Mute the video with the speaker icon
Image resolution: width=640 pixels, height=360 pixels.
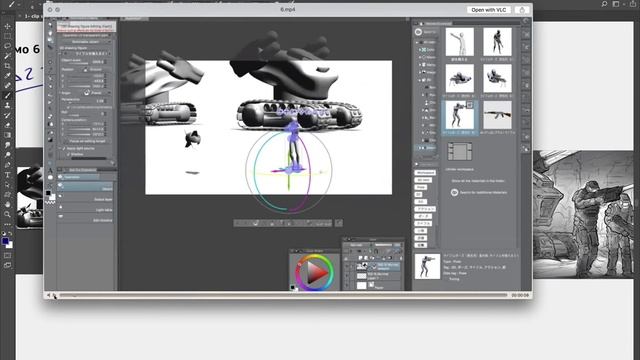tap(48, 295)
